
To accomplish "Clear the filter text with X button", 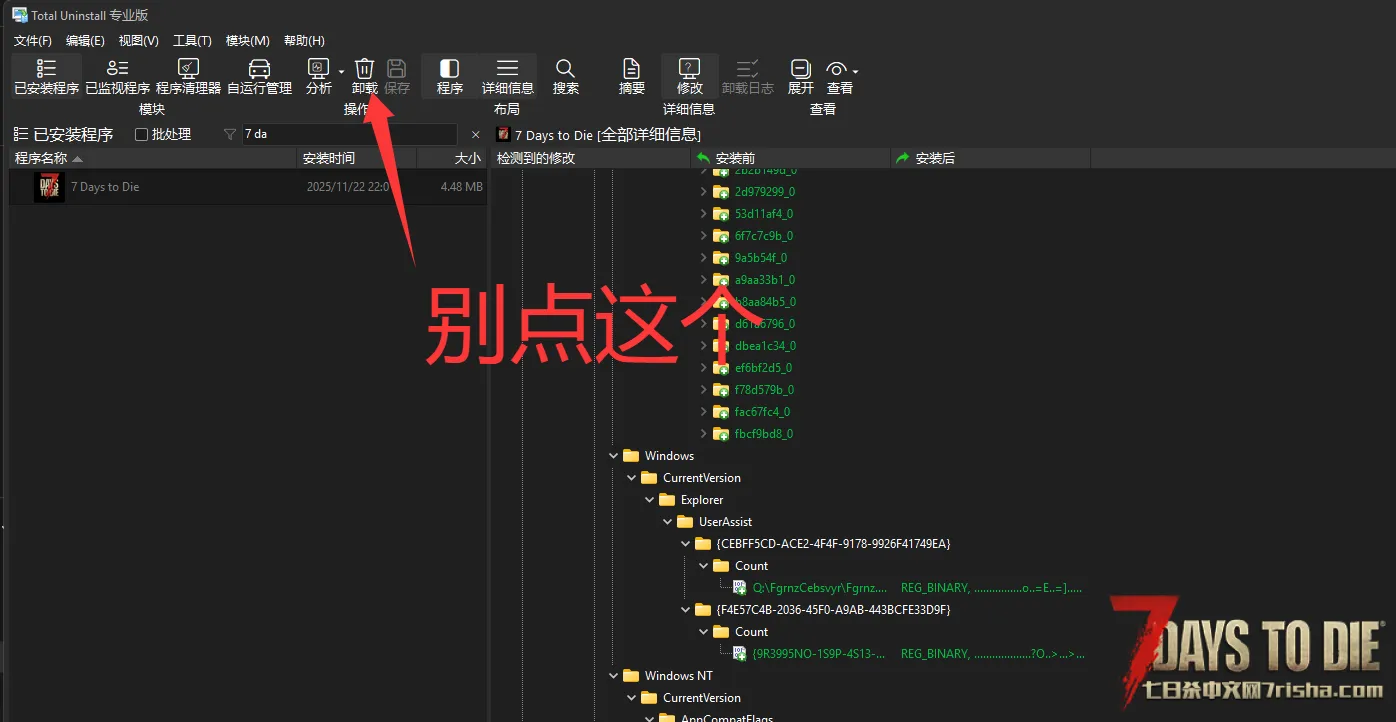I will point(475,134).
